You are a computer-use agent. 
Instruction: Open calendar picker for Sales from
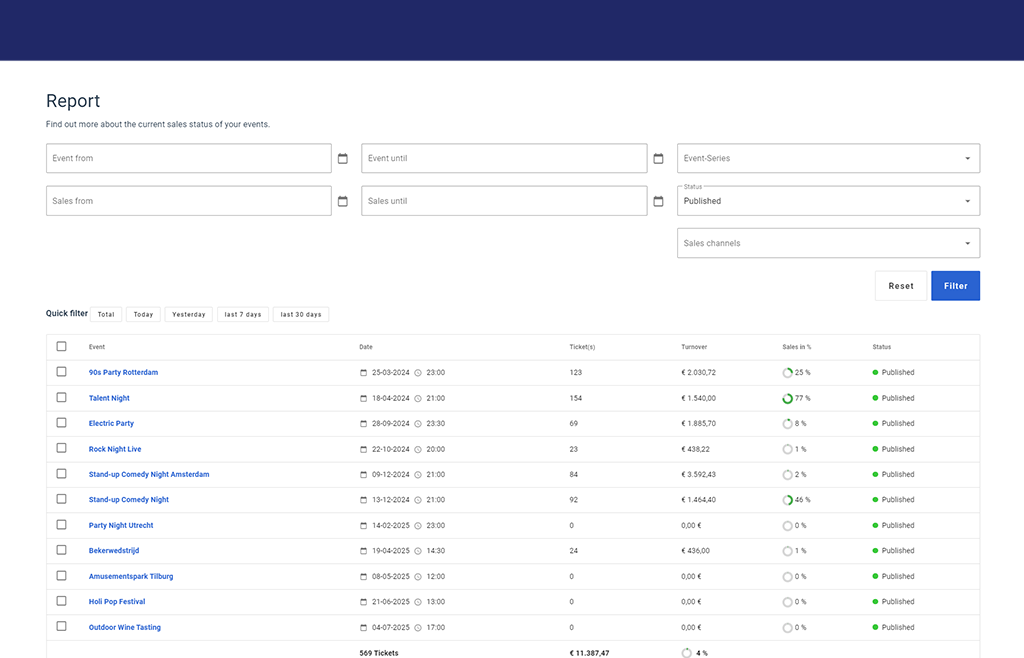[x=342, y=201]
